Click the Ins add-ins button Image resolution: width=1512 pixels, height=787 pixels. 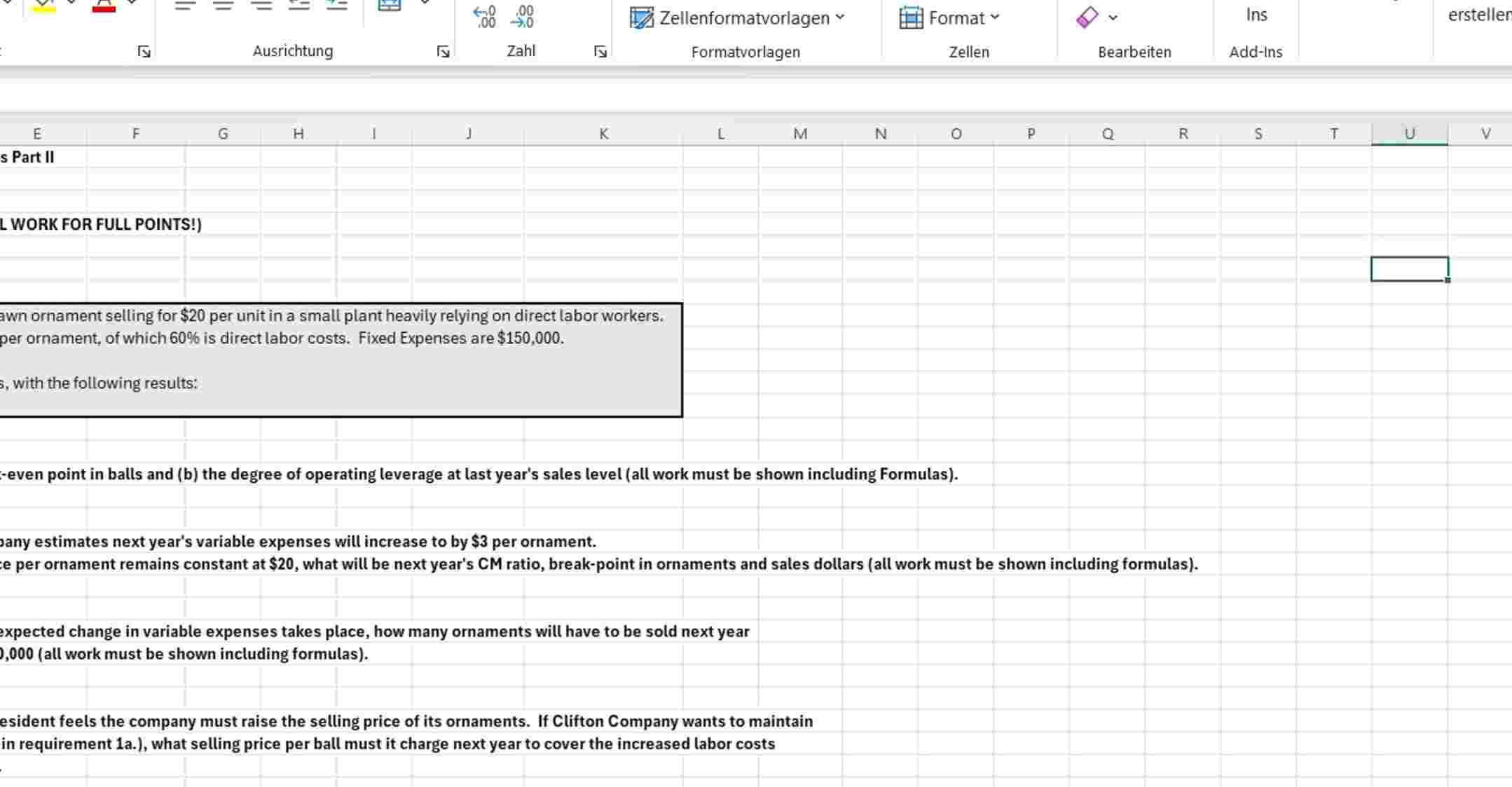(x=1256, y=14)
